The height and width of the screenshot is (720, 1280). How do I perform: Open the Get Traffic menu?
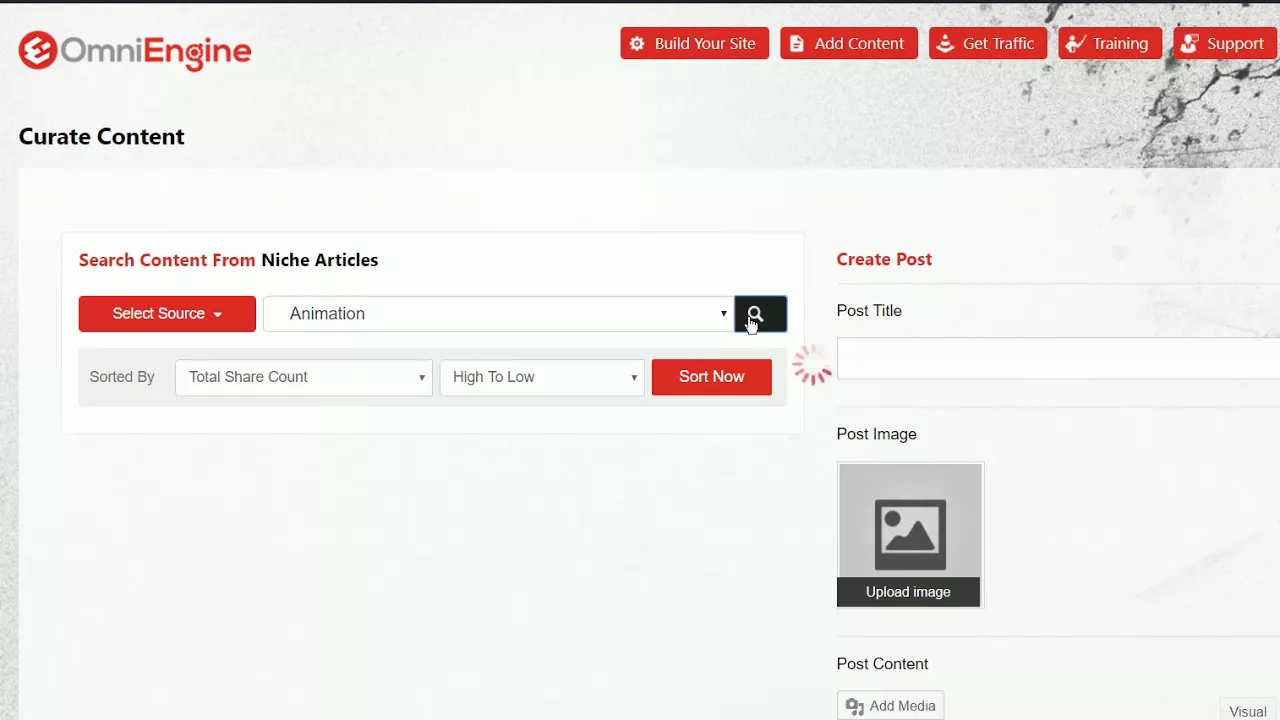[987, 43]
